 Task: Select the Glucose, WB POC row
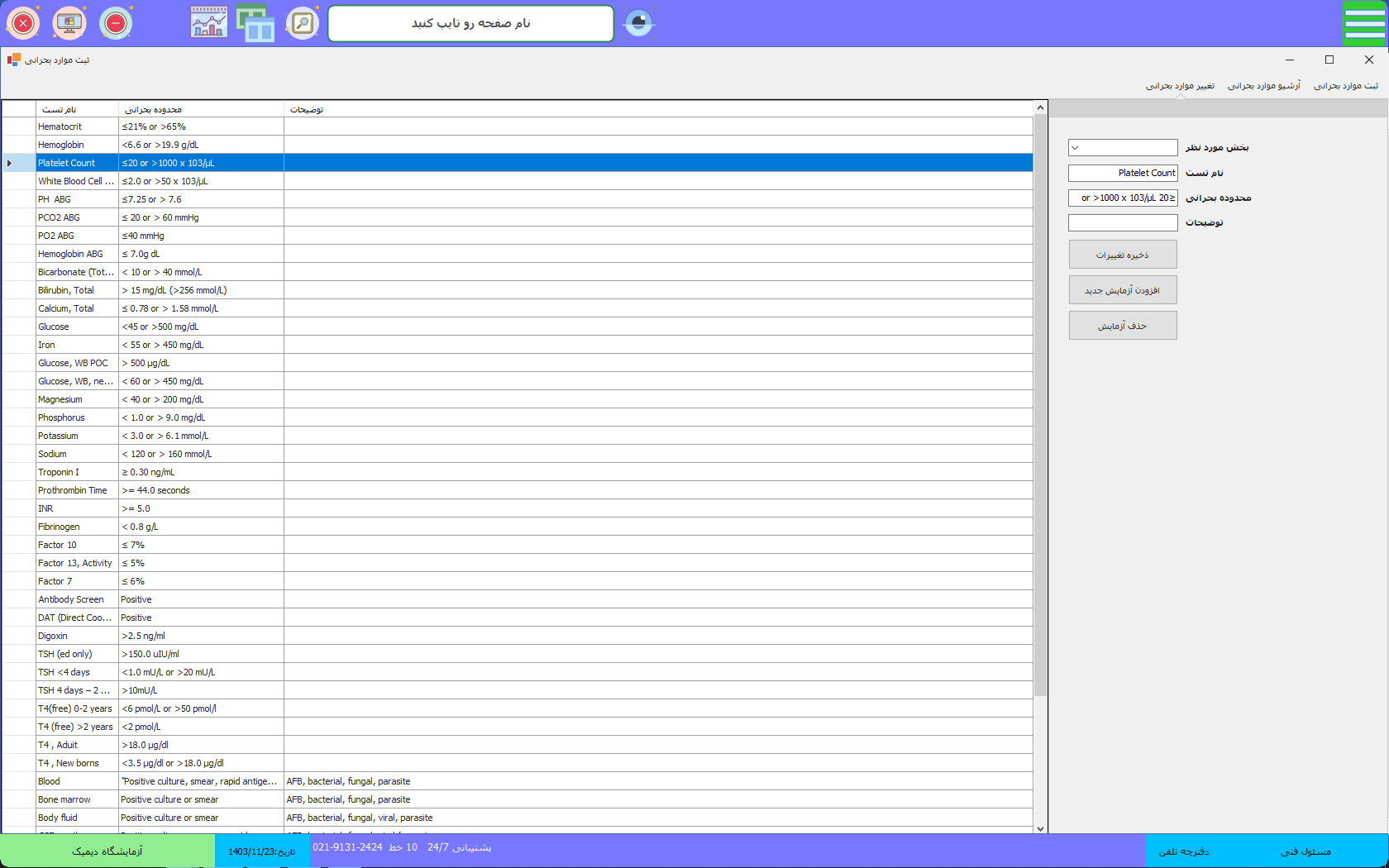click(x=518, y=363)
